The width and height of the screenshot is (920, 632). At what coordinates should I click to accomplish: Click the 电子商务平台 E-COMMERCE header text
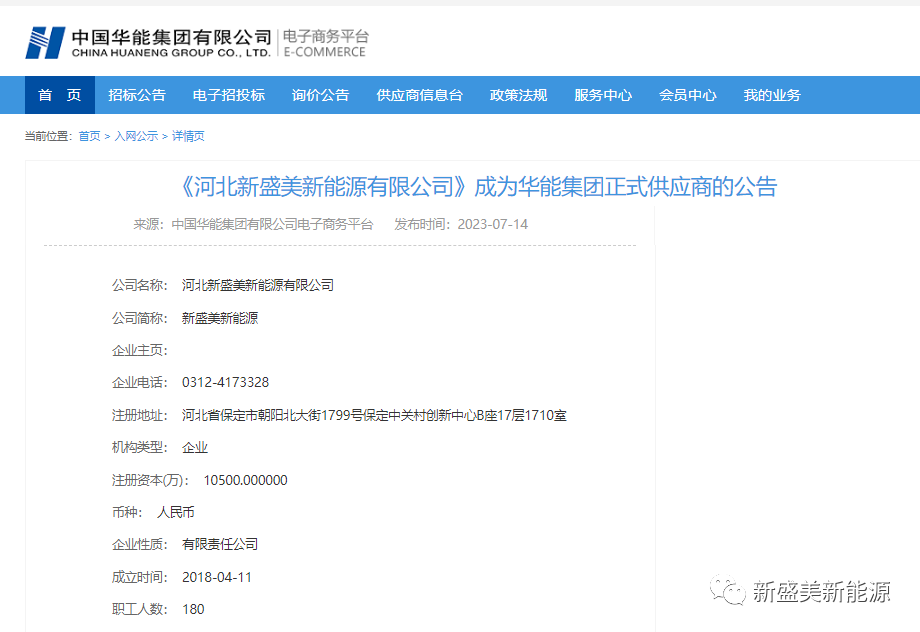[x=326, y=43]
